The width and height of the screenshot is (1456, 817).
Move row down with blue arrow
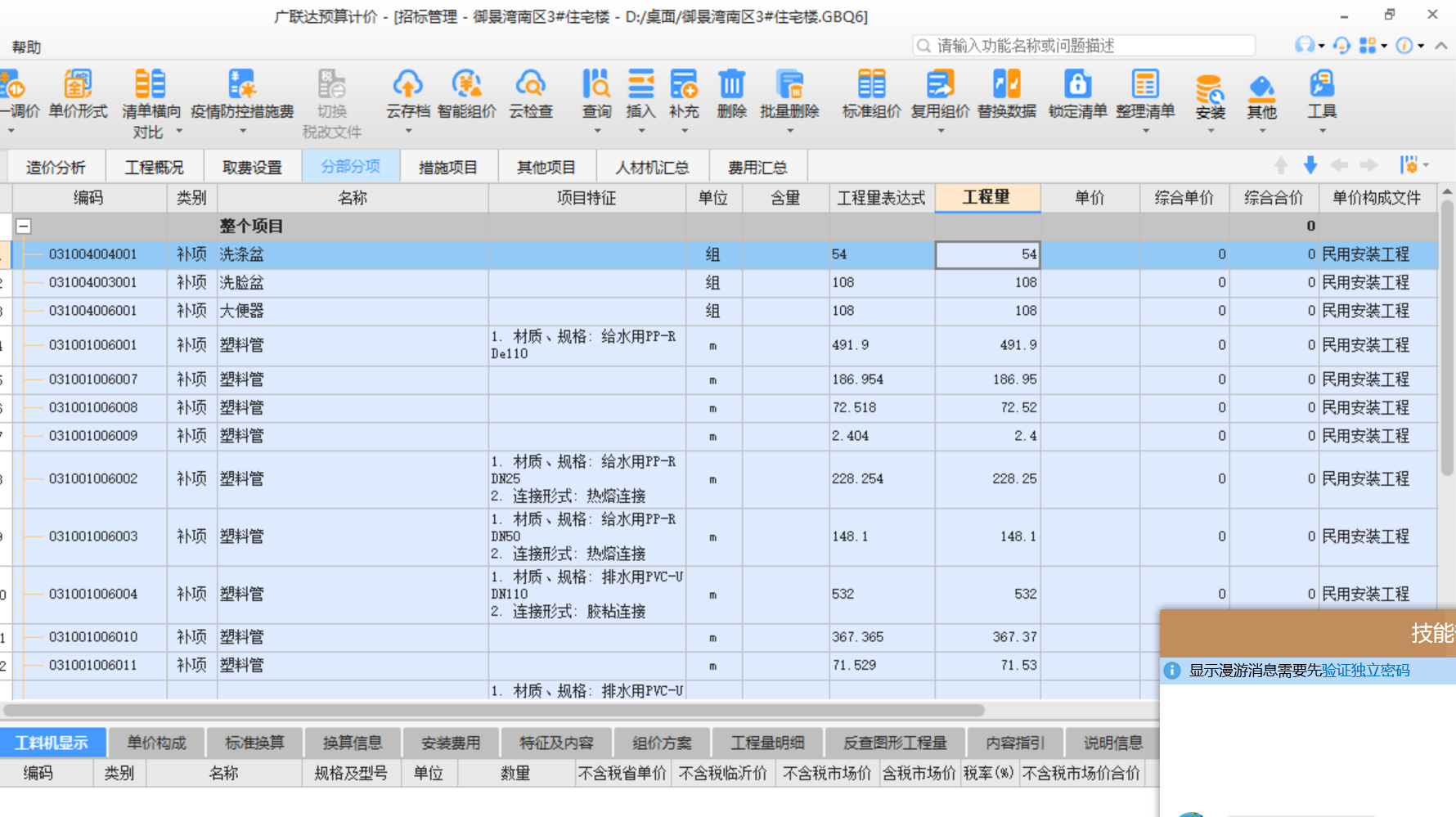1310,165
